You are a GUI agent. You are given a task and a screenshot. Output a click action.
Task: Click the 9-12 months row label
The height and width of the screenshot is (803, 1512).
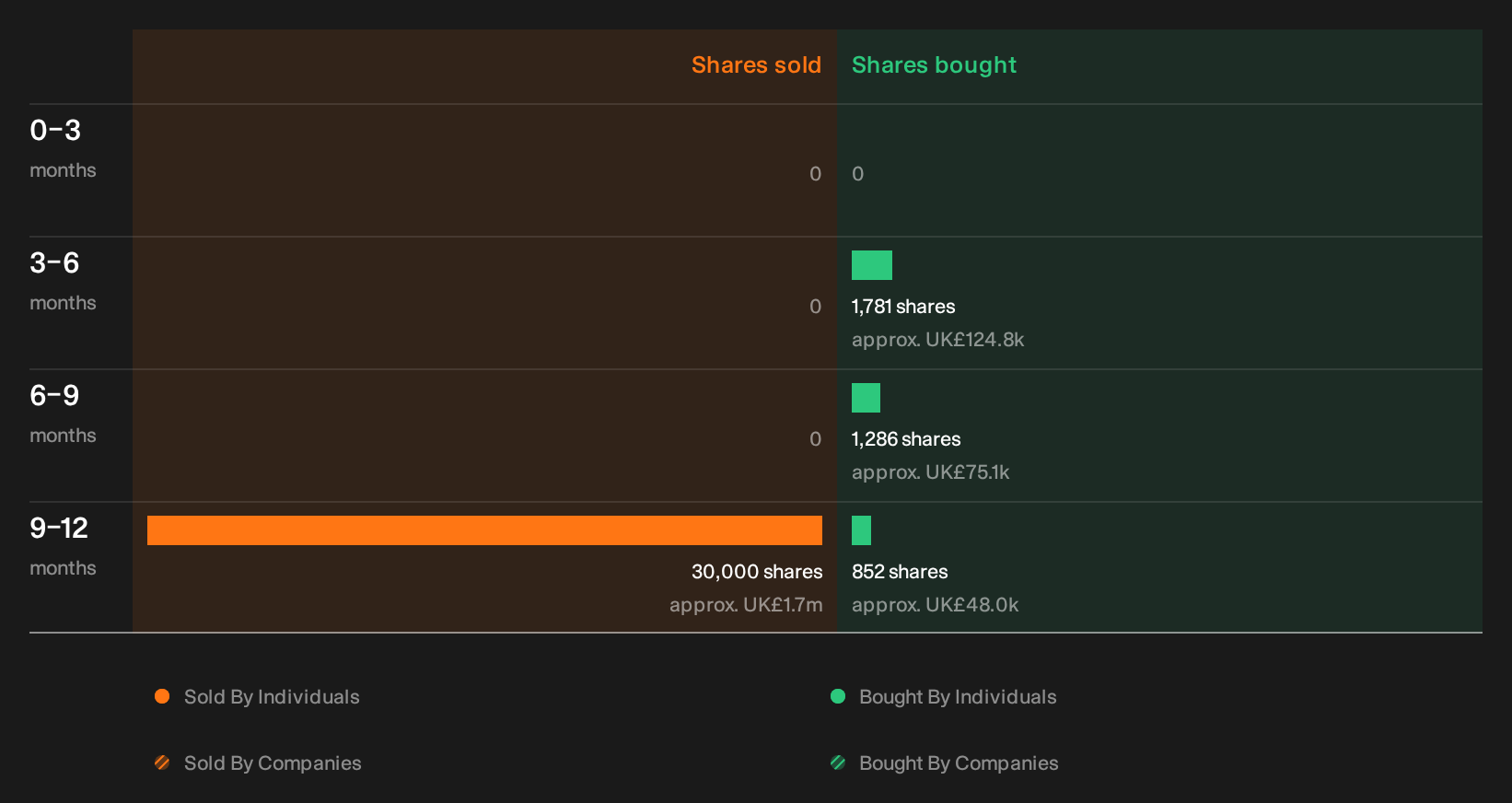(63, 546)
